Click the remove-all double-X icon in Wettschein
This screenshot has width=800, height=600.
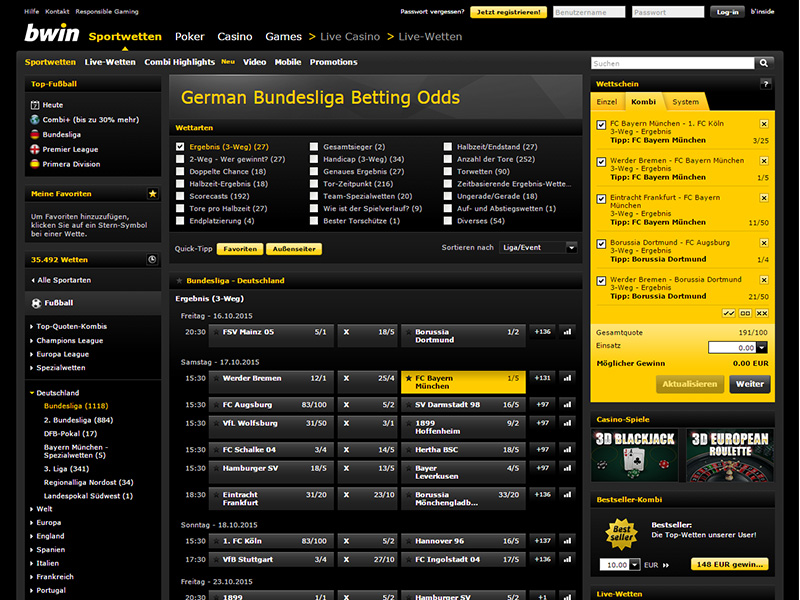pyautogui.click(x=762, y=313)
